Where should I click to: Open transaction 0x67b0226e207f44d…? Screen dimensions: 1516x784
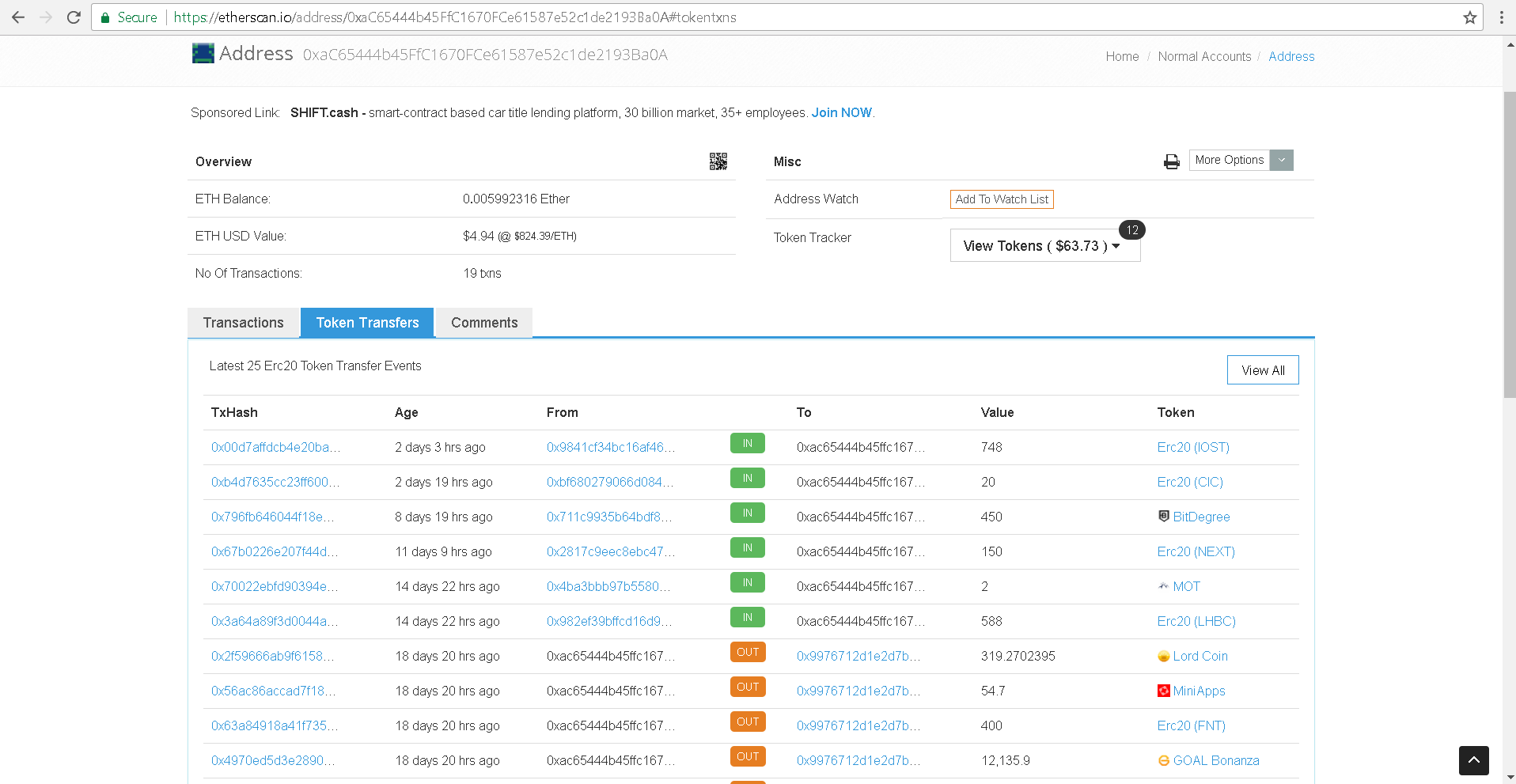275,551
